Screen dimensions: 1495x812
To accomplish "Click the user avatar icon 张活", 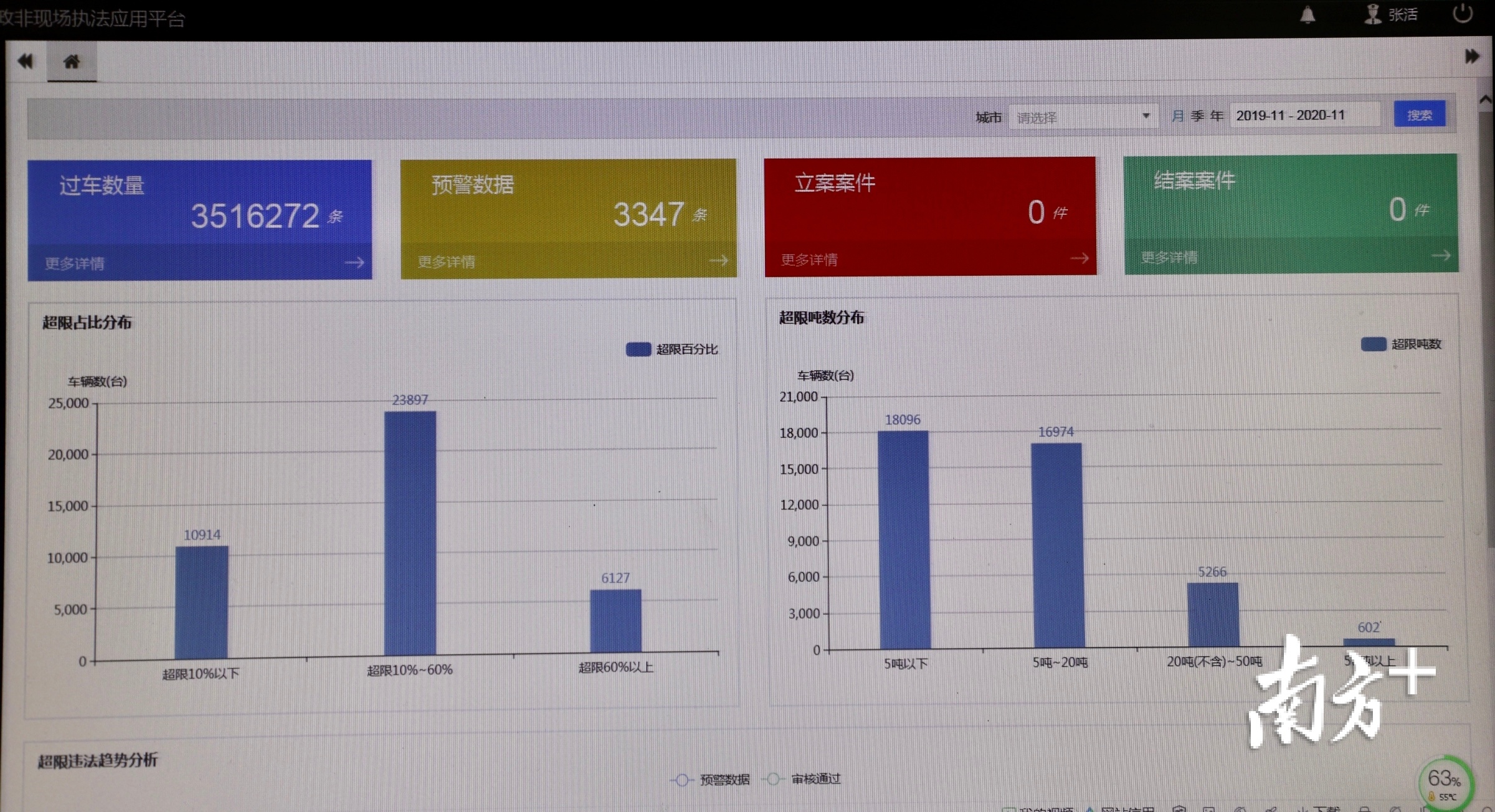I will click(1372, 14).
